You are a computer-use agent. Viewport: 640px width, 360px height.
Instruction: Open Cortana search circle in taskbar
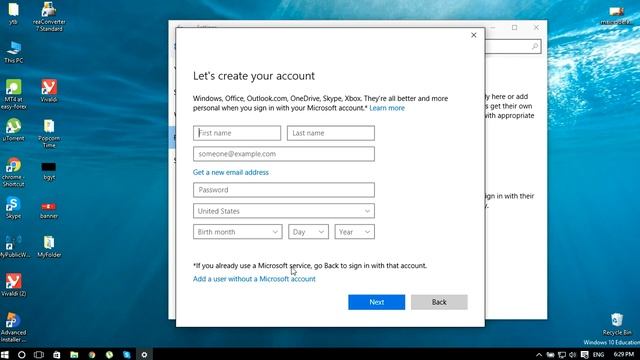tap(22, 355)
